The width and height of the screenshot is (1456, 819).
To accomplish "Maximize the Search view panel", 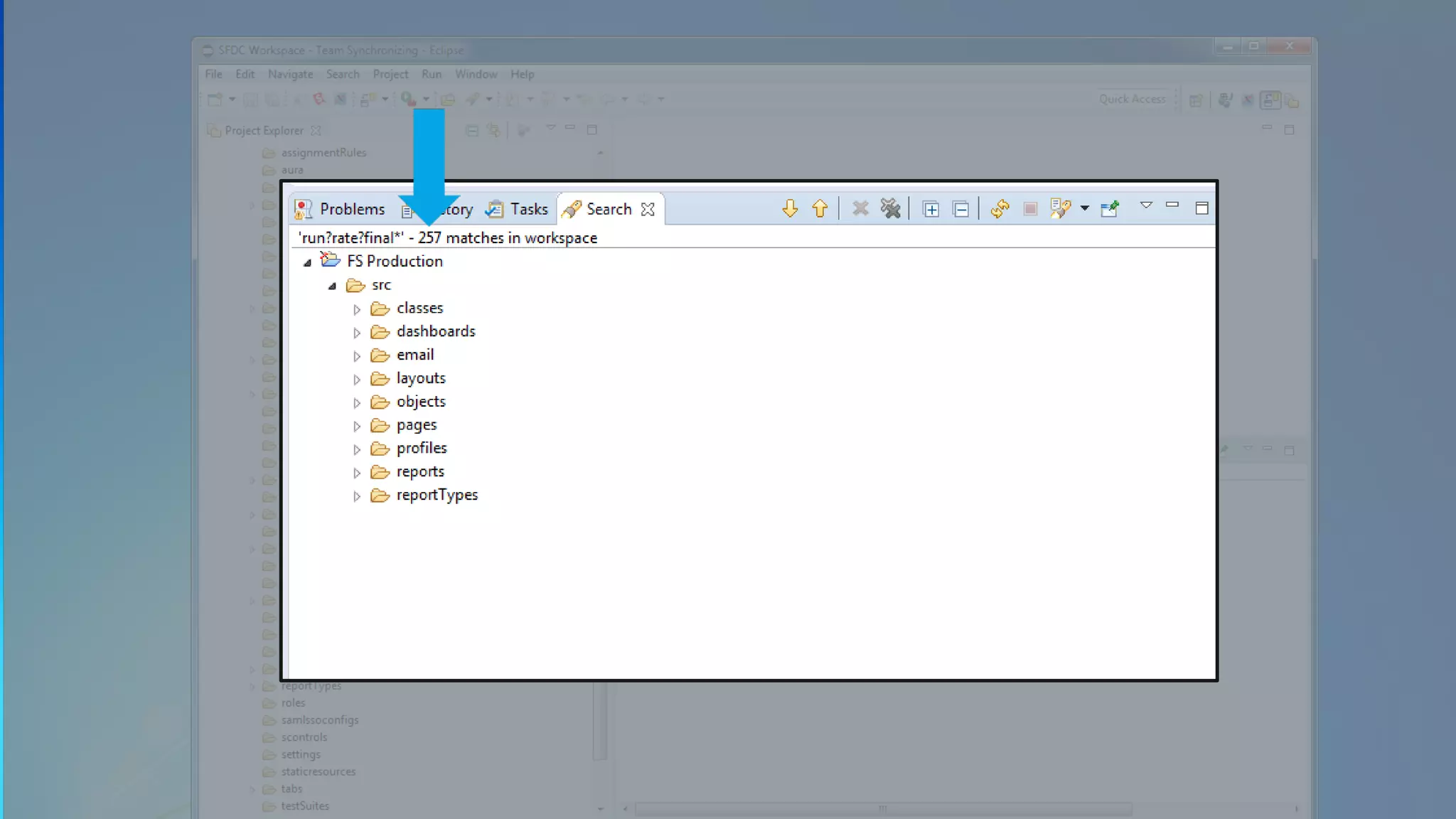I will pos(1201,208).
